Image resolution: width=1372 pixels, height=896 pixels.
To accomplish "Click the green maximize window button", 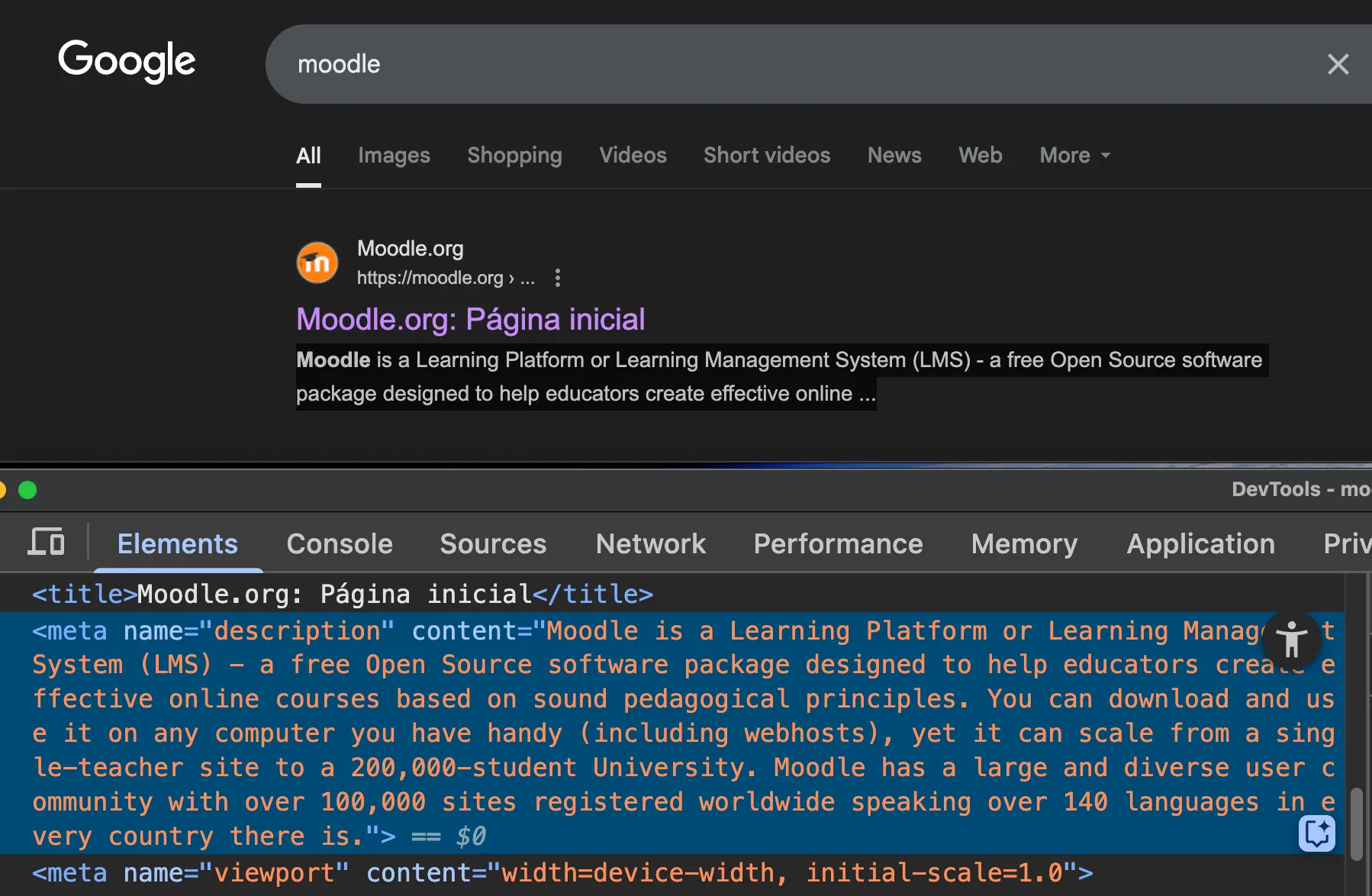I will coord(27,490).
